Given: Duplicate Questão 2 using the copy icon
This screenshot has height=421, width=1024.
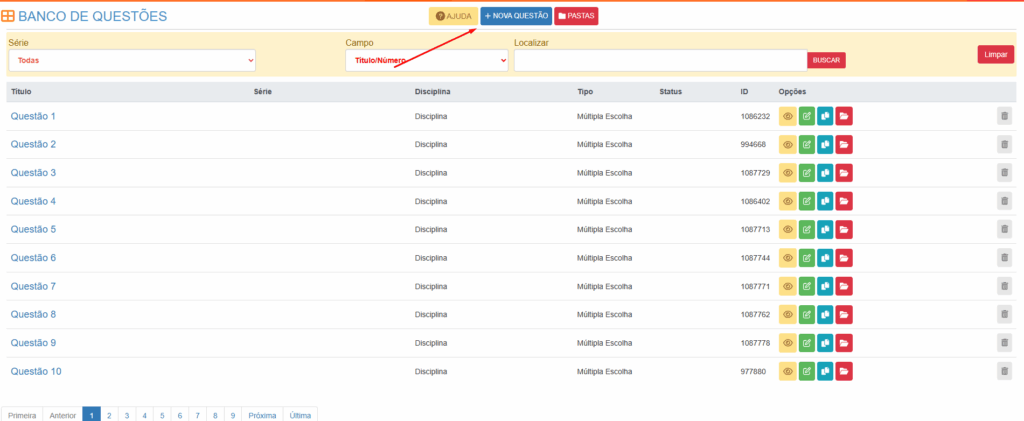Looking at the screenshot, I should pos(825,145).
